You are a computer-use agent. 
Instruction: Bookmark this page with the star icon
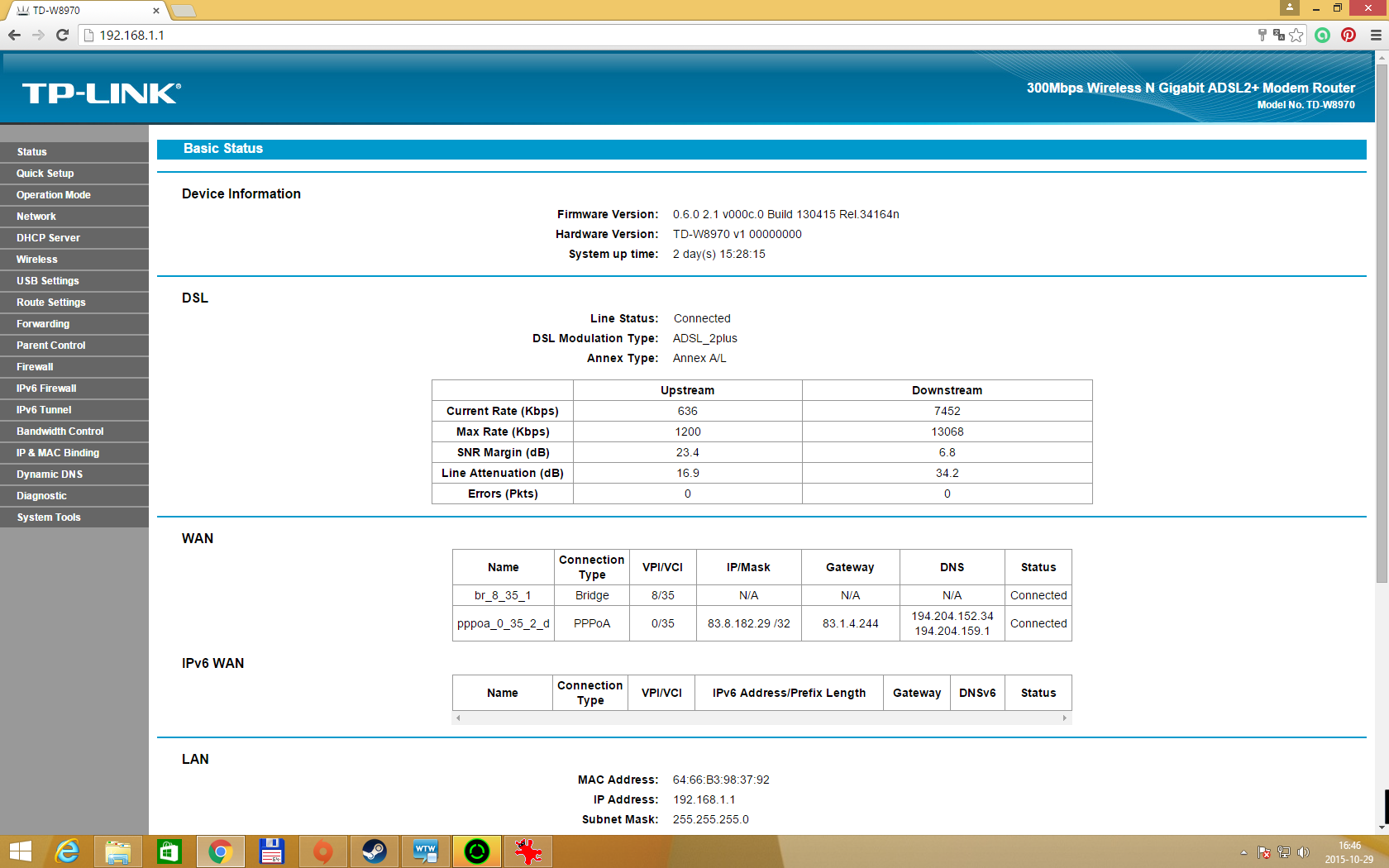pyautogui.click(x=1296, y=35)
